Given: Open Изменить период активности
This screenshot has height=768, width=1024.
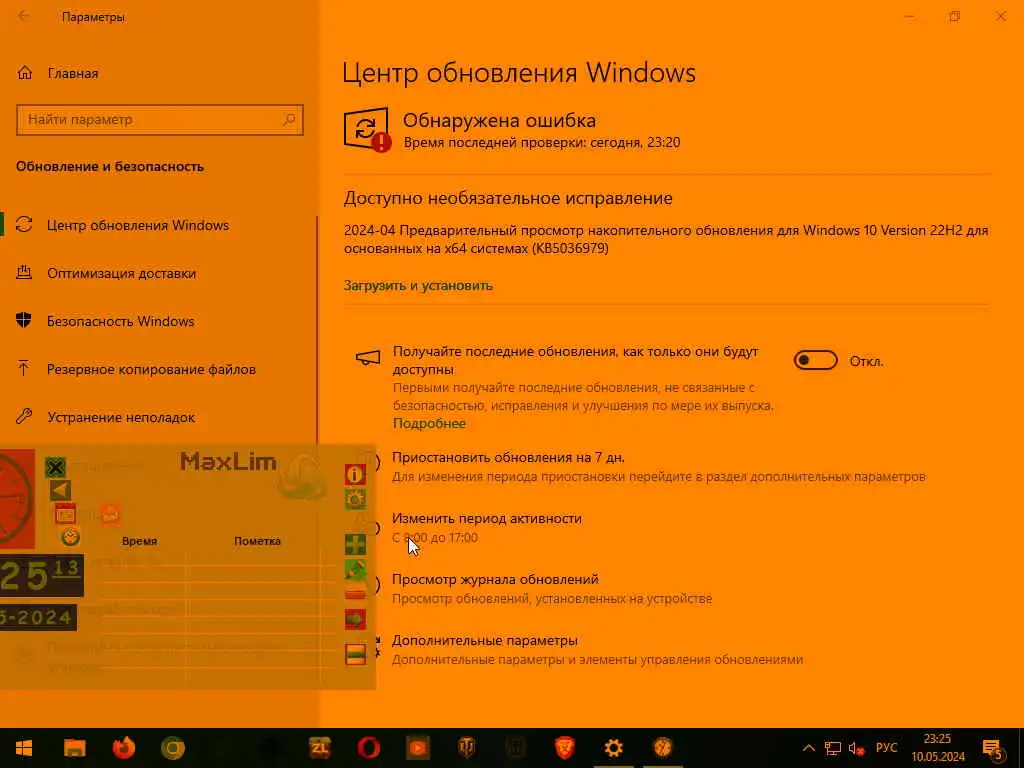Looking at the screenshot, I should click(x=487, y=519).
